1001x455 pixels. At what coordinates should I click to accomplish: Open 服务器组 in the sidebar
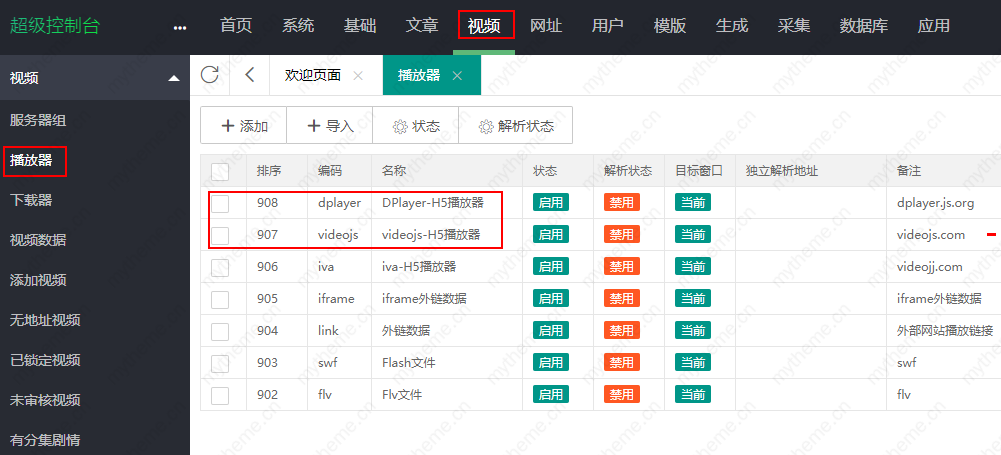tap(38, 120)
